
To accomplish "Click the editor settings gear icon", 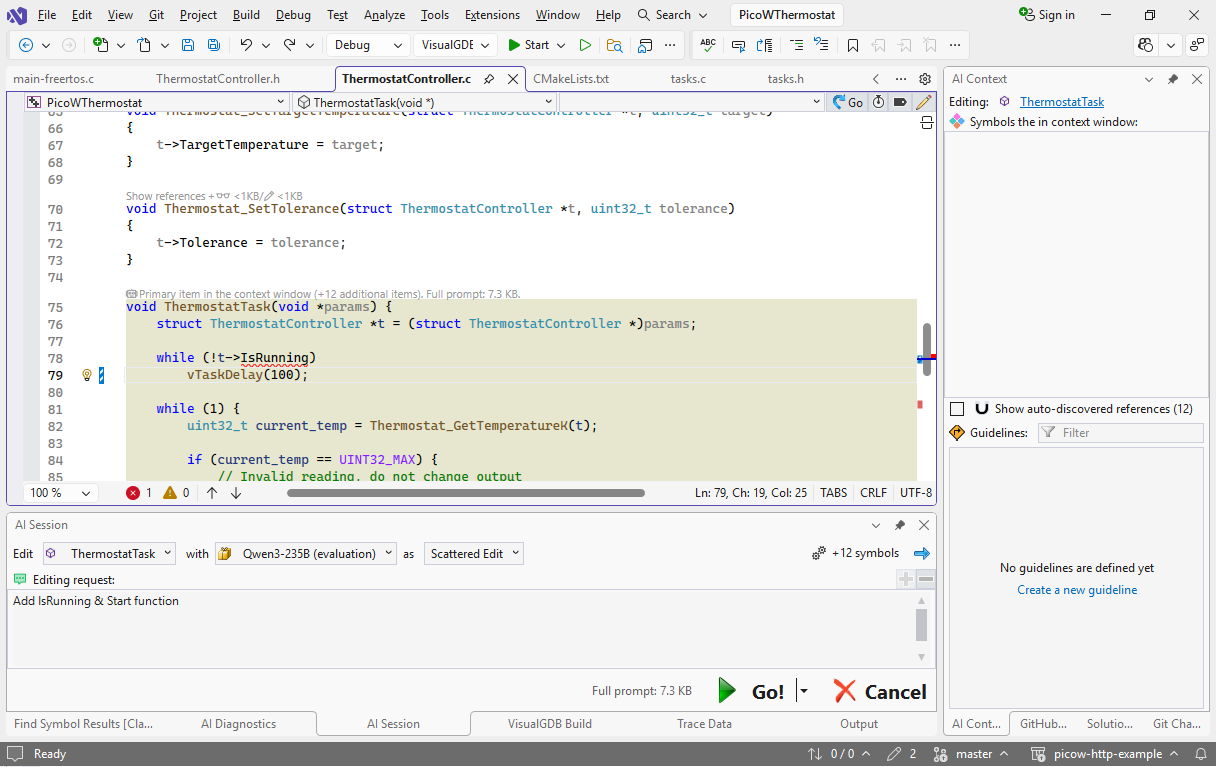I will [x=925, y=79].
